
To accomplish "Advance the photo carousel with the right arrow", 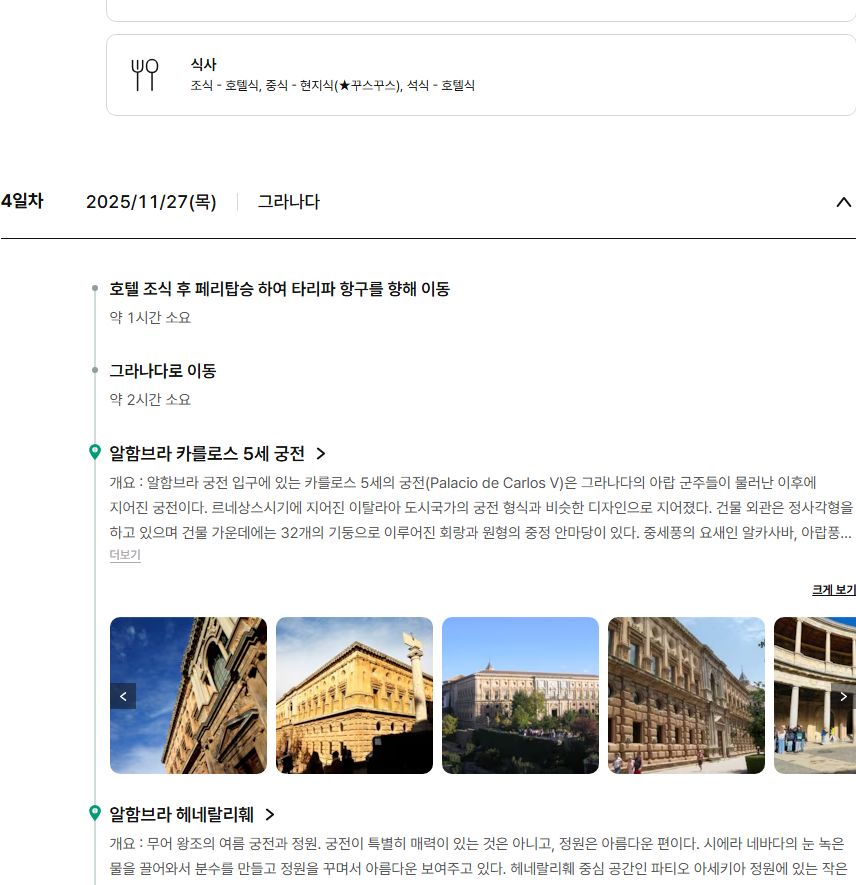I will click(x=843, y=696).
